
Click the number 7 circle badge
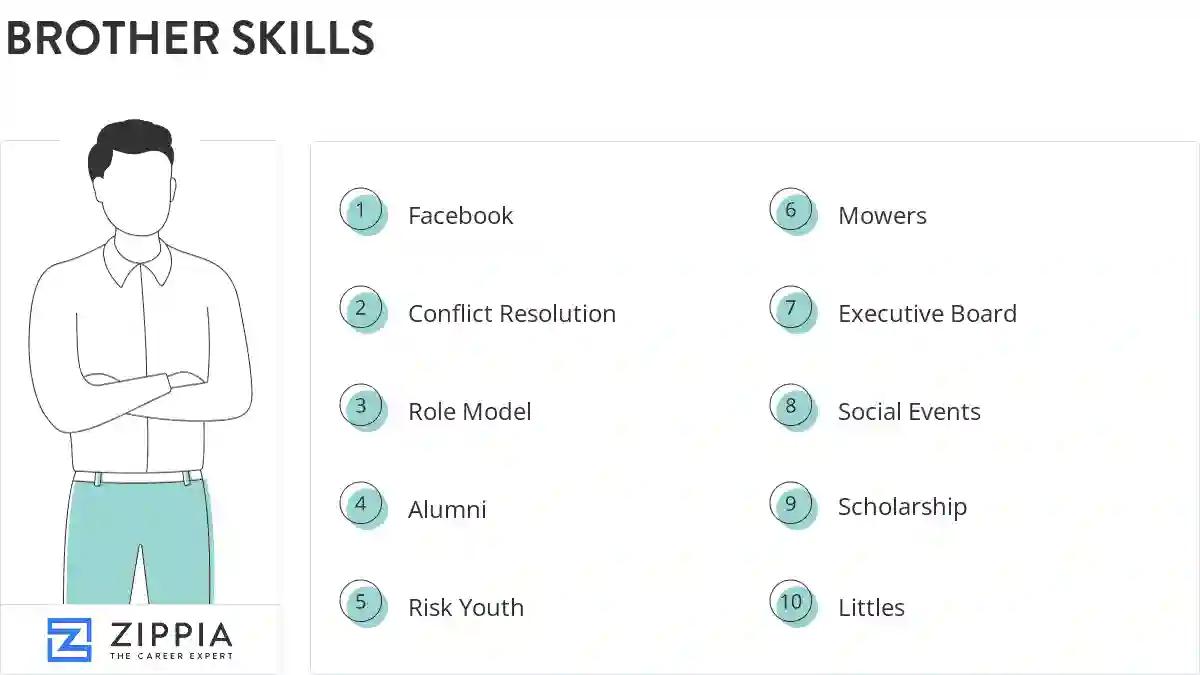791,309
